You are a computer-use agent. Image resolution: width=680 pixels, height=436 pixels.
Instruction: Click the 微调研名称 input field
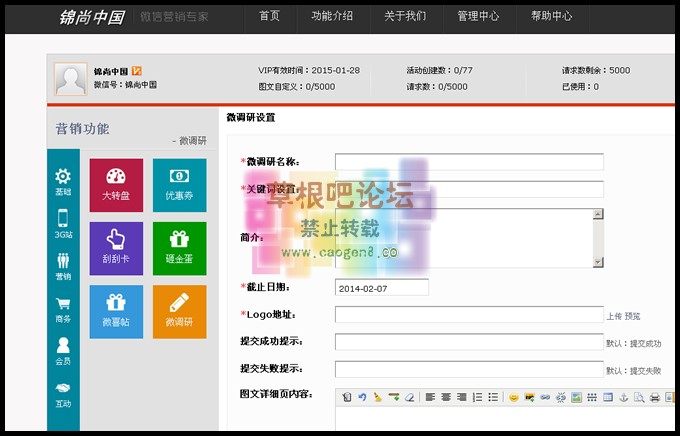click(469, 162)
